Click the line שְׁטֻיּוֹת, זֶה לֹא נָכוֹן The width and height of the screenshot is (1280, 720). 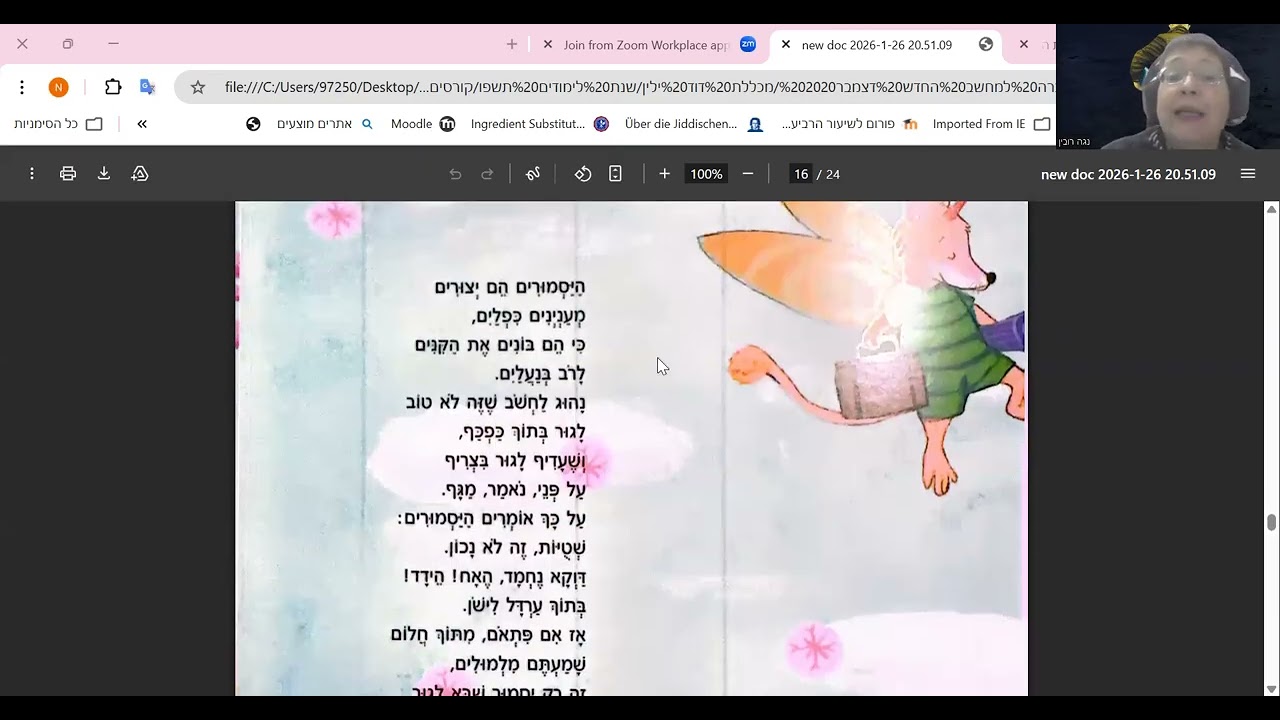(515, 548)
